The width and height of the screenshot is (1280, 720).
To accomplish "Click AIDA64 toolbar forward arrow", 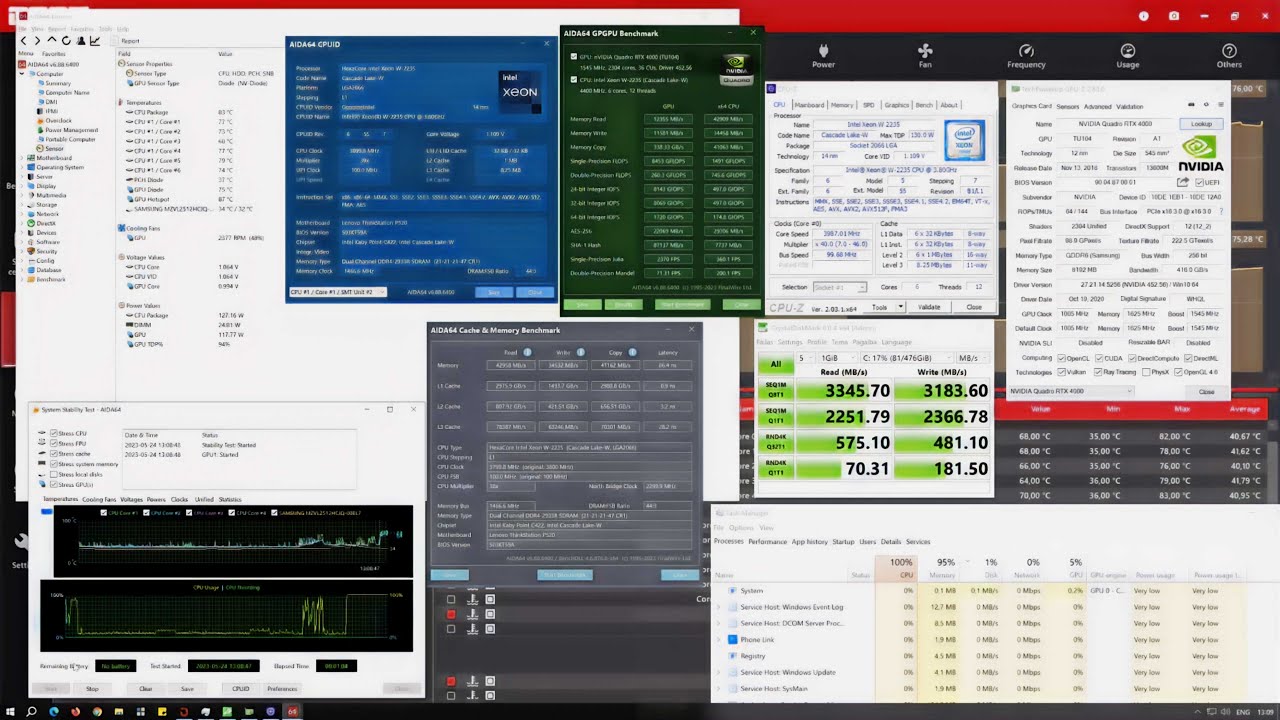I will tap(37, 41).
